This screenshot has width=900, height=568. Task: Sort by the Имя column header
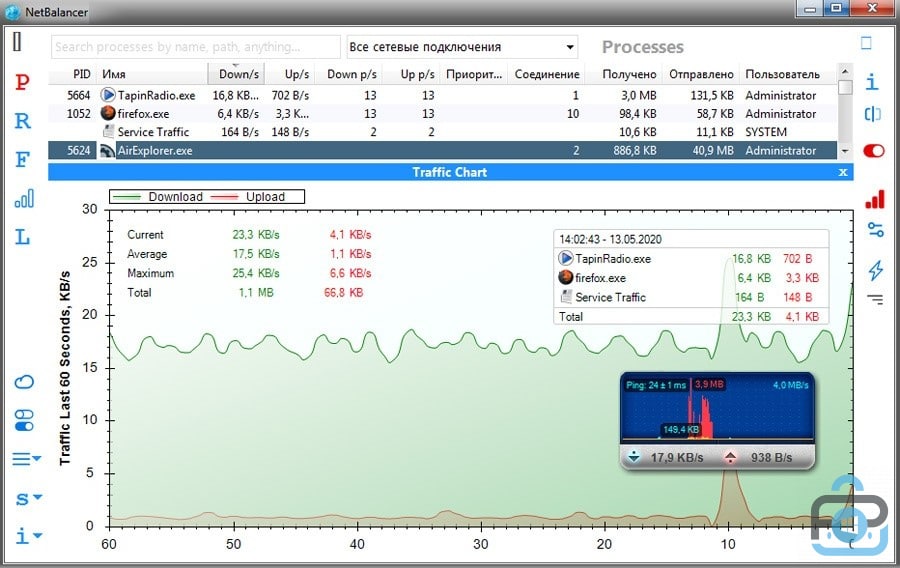pos(152,74)
